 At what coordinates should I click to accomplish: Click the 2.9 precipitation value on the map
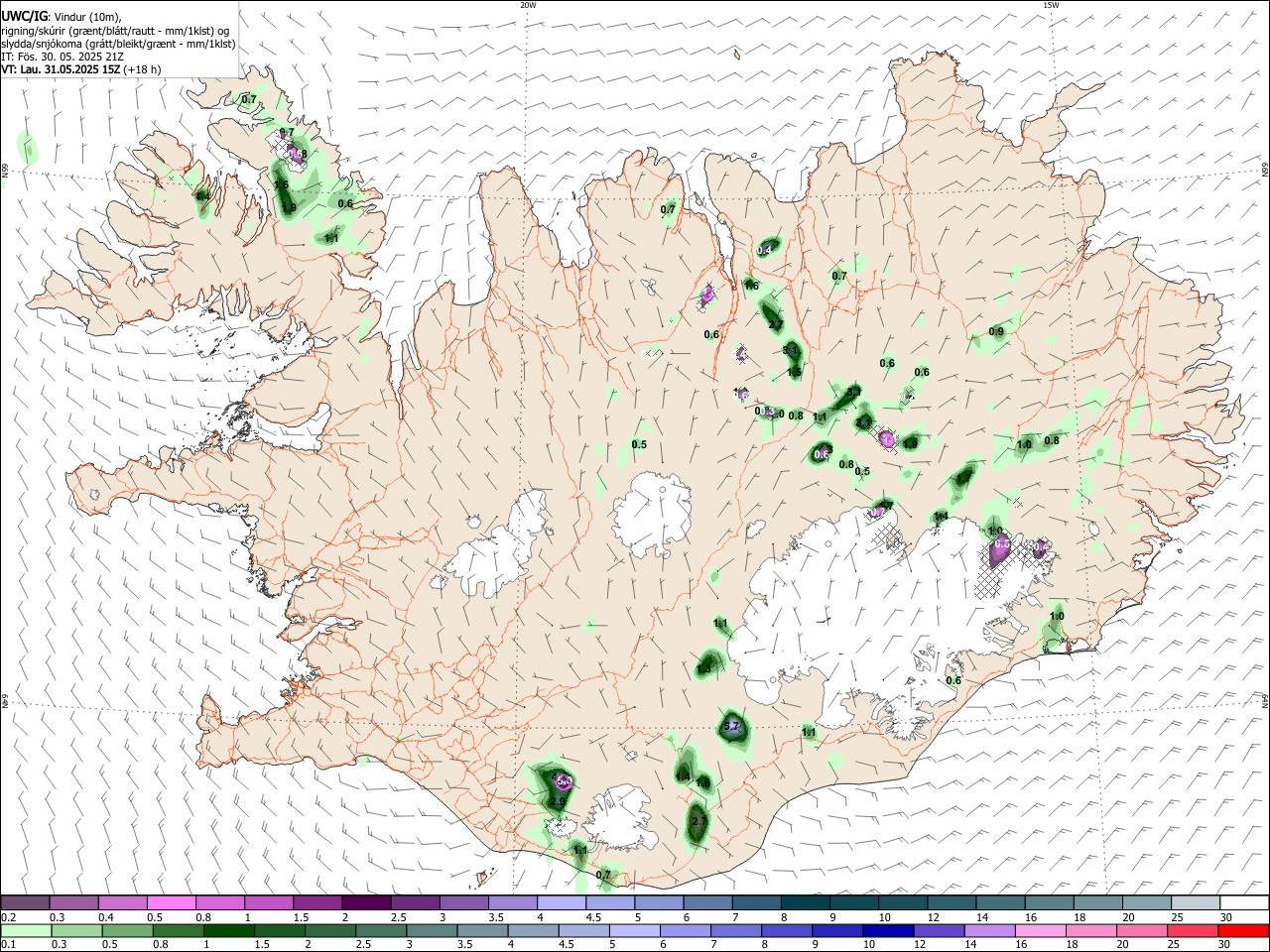(558, 802)
